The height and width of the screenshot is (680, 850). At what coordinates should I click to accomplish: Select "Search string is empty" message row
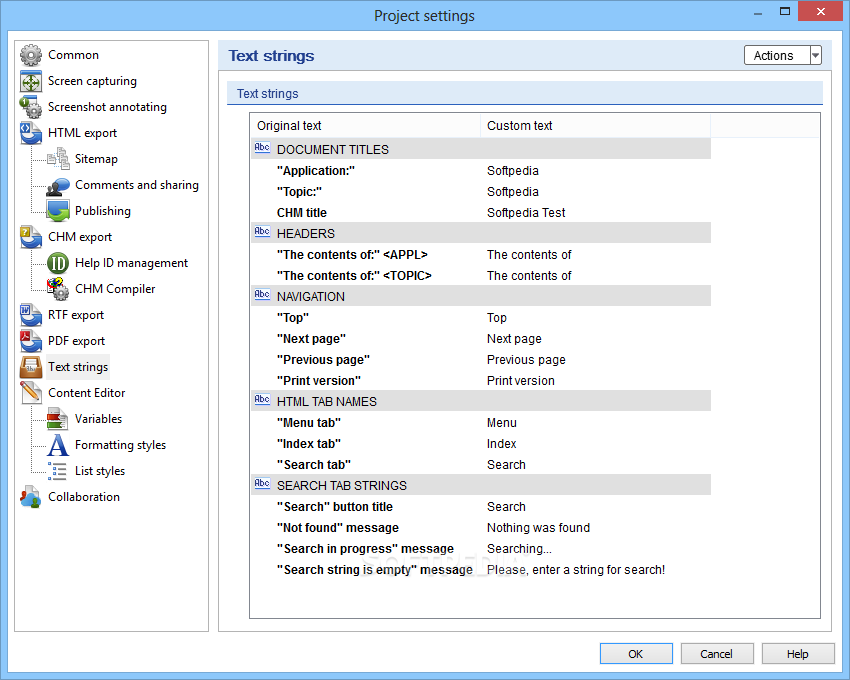pyautogui.click(x=481, y=570)
